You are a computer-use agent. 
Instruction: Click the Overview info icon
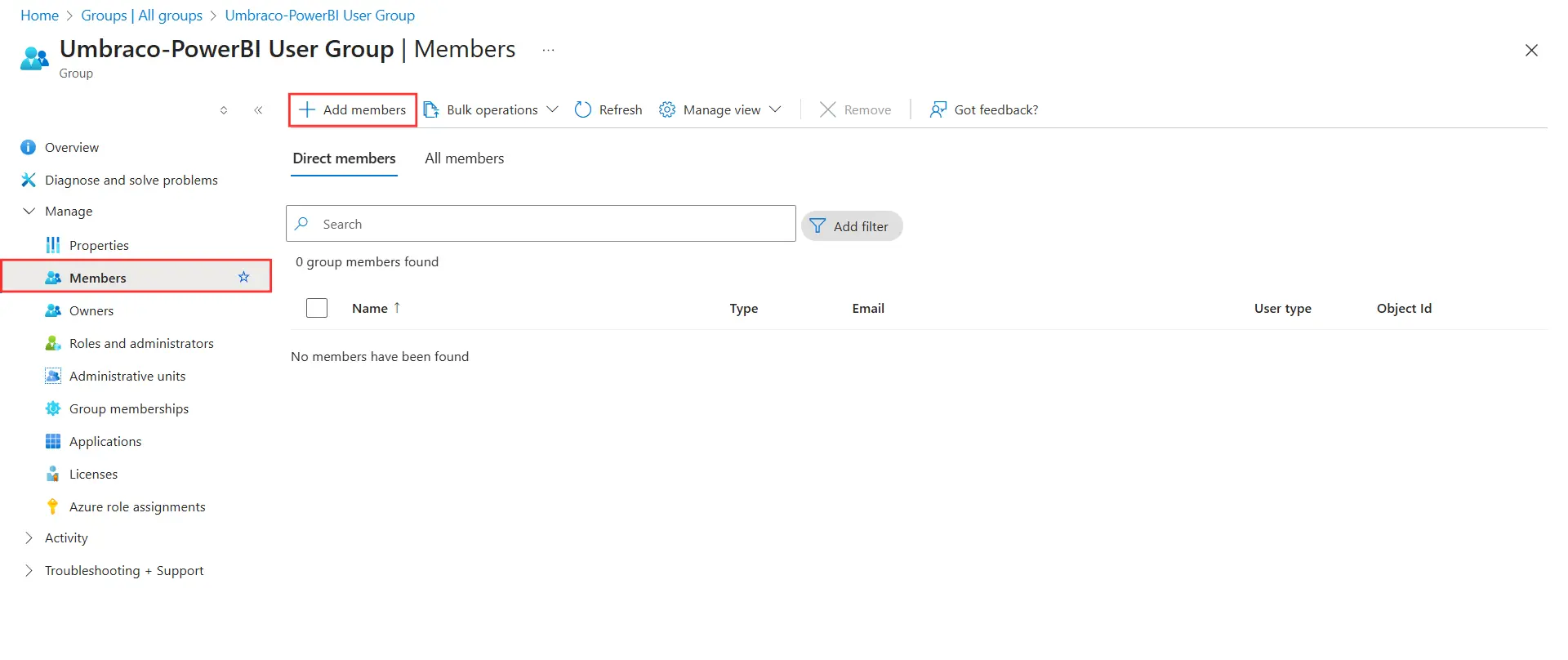click(x=29, y=147)
